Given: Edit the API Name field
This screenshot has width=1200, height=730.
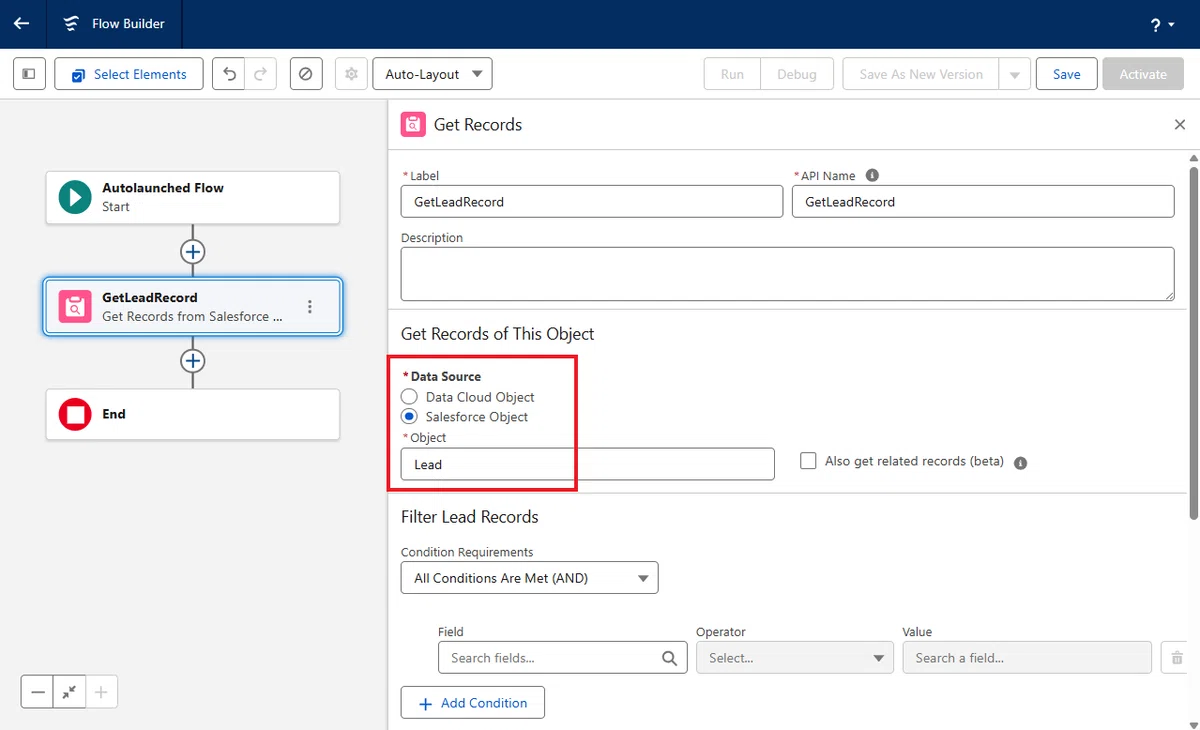Looking at the screenshot, I should pyautogui.click(x=983, y=201).
